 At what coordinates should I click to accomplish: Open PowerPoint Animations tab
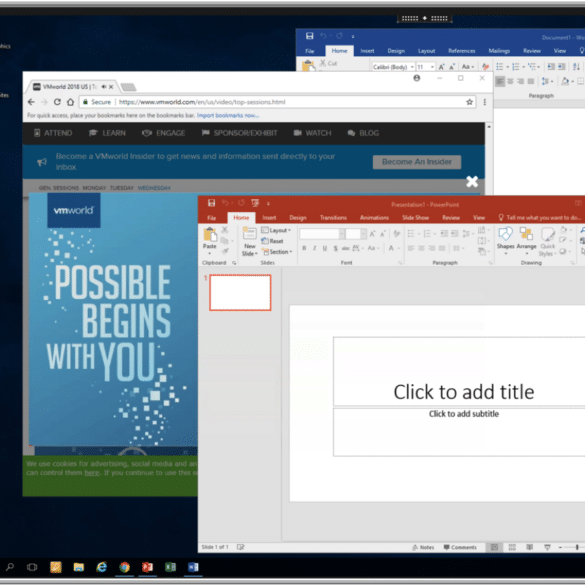click(374, 218)
